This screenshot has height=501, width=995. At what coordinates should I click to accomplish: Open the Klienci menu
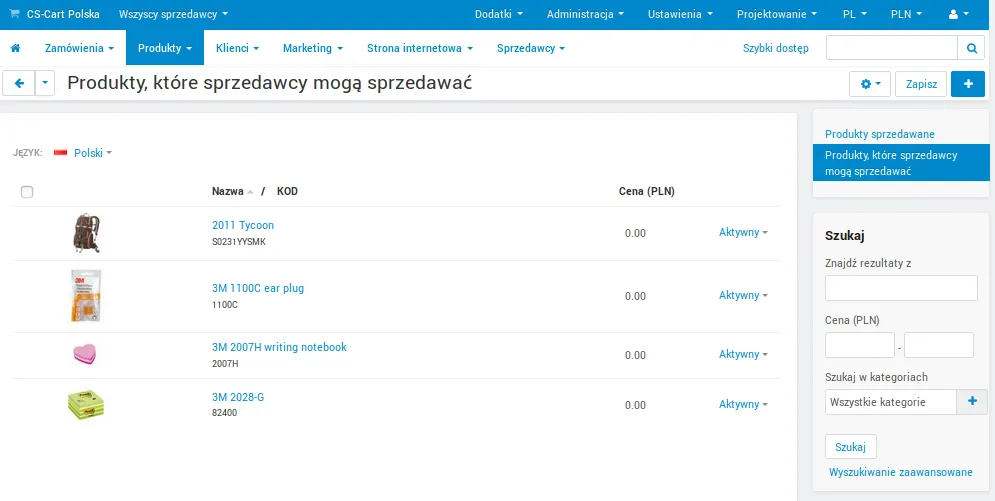click(237, 48)
